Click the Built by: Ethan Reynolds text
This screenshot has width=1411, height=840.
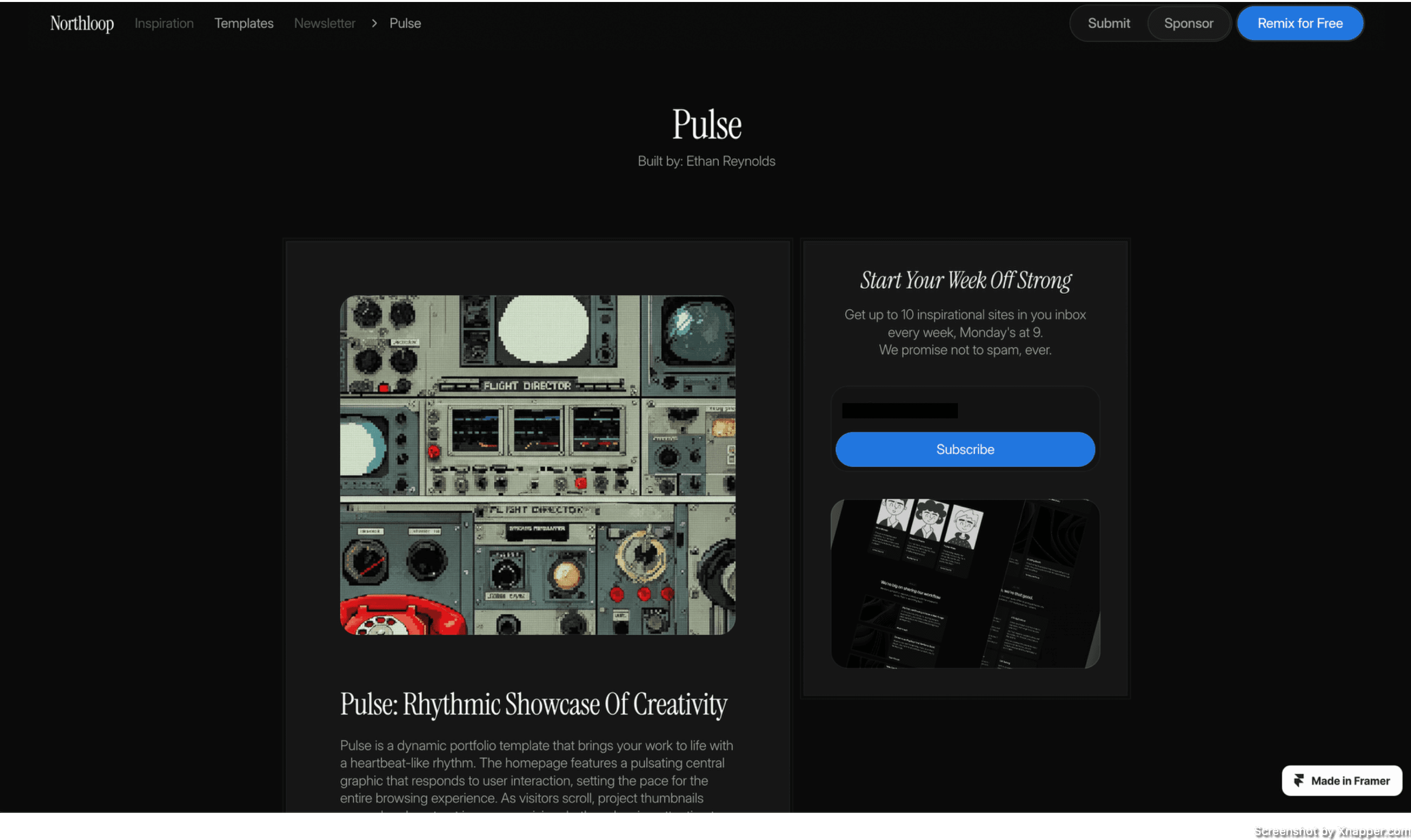click(x=706, y=161)
